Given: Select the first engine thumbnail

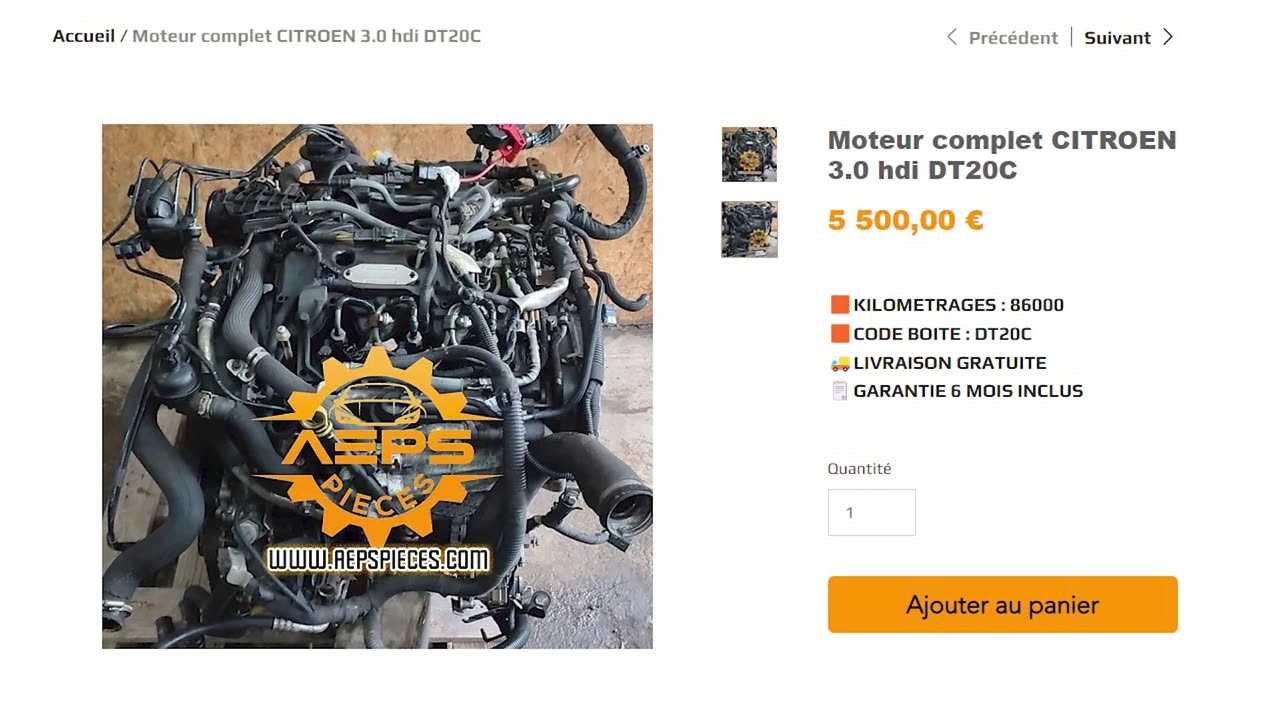Looking at the screenshot, I should (x=749, y=154).
